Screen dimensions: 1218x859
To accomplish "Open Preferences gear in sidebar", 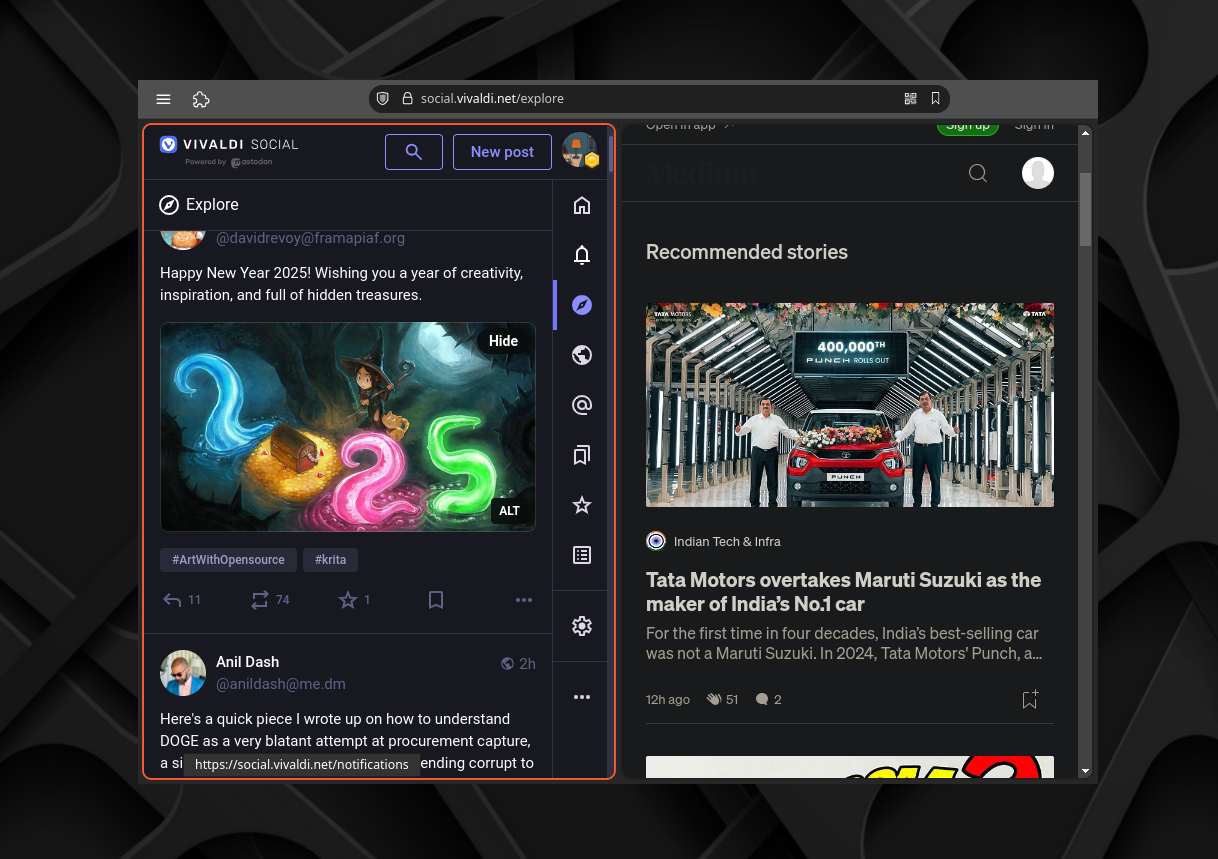I will click(582, 626).
